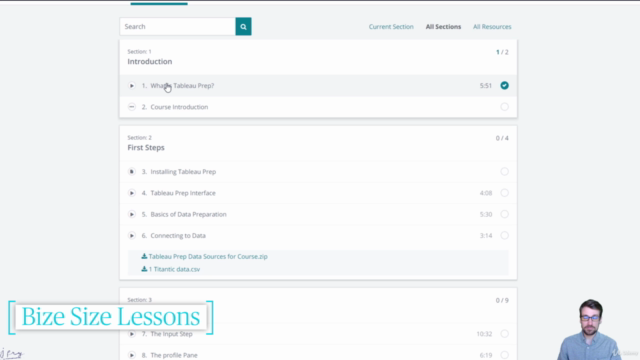This screenshot has height=360, width=640.
Task: Click download icon for Titantic data csv
Action: point(144,269)
